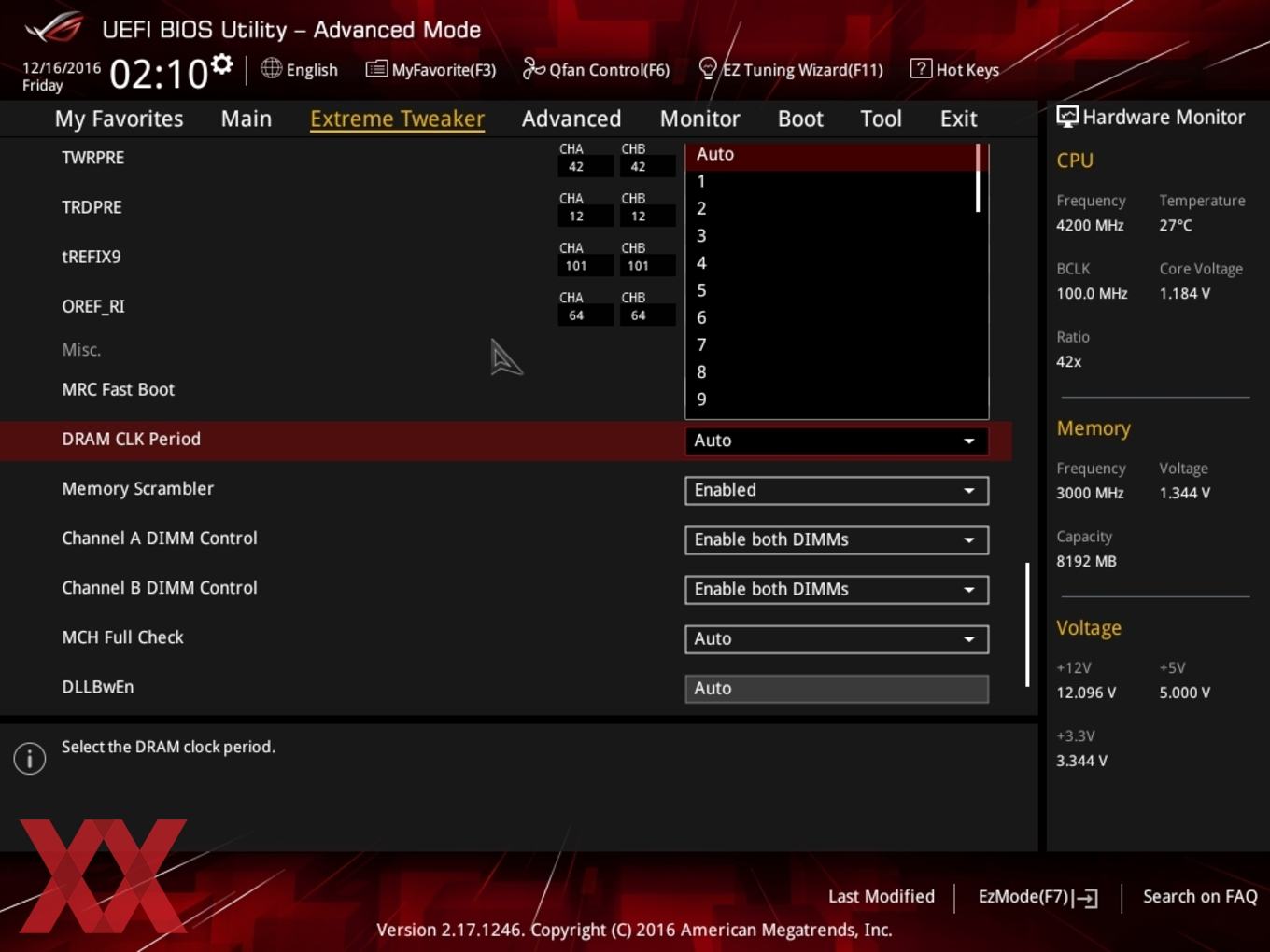1270x952 pixels.
Task: Switch to EzMode(F7)
Action: (1037, 897)
